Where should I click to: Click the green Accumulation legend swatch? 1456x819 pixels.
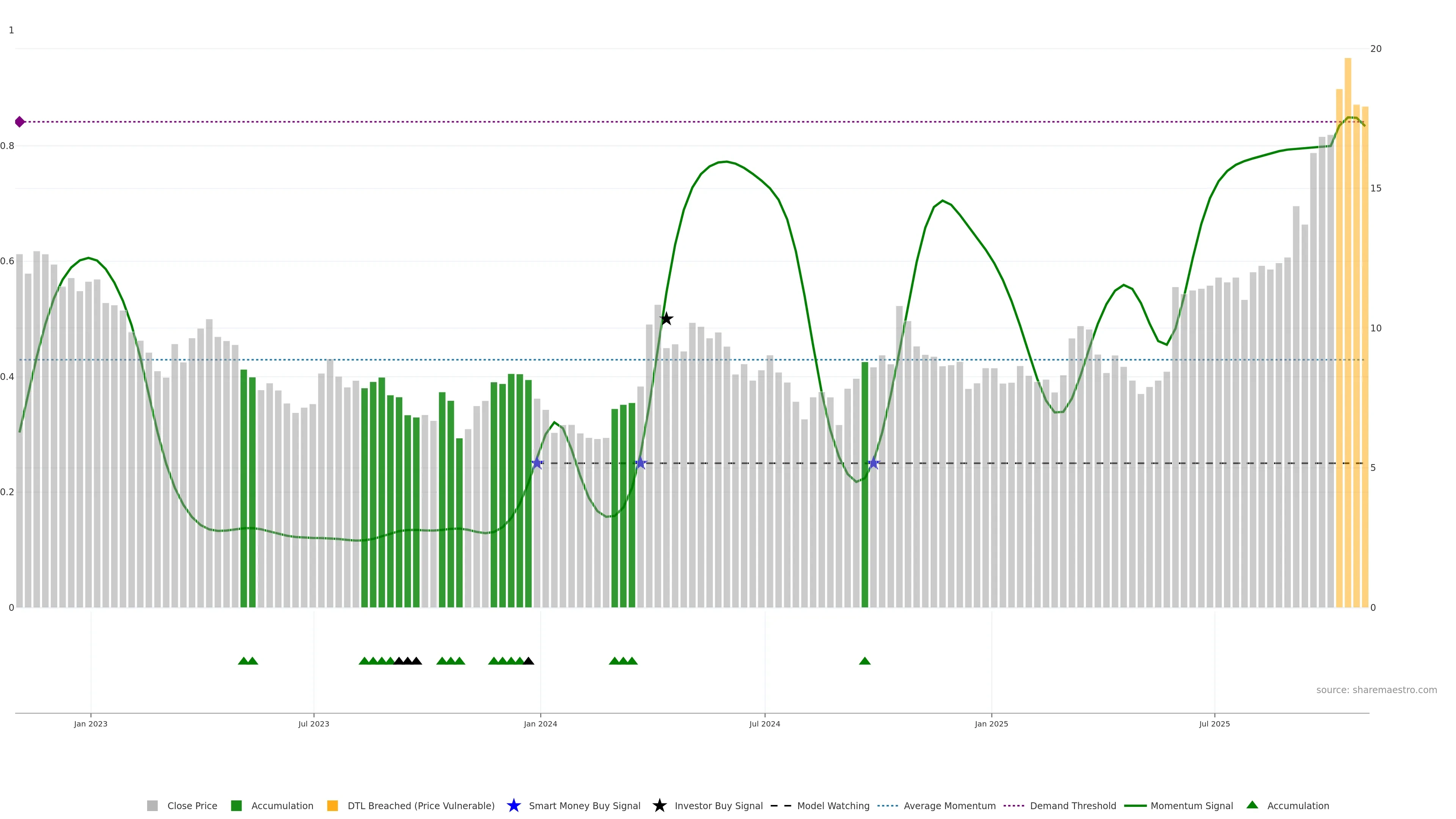pos(236,805)
